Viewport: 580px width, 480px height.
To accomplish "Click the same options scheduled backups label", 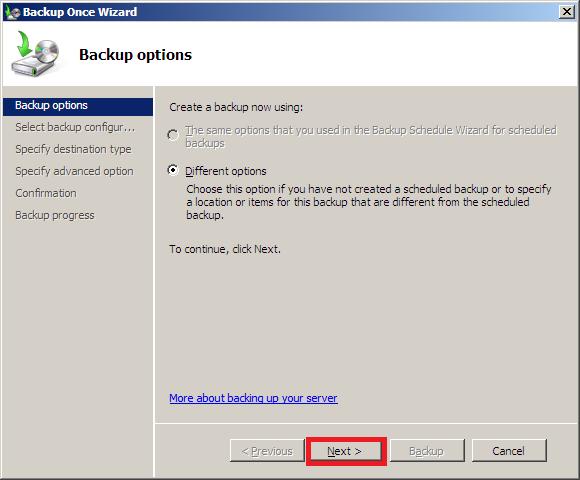I will pos(371,136).
